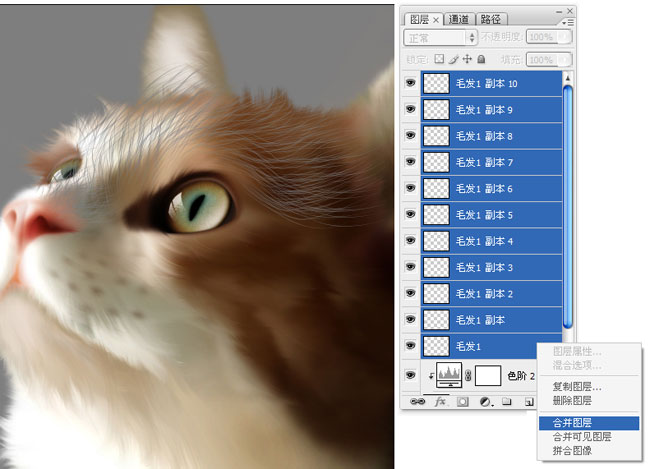Click the 色阶 2 layer mask thumbnail
650x469 pixels.
[487, 376]
